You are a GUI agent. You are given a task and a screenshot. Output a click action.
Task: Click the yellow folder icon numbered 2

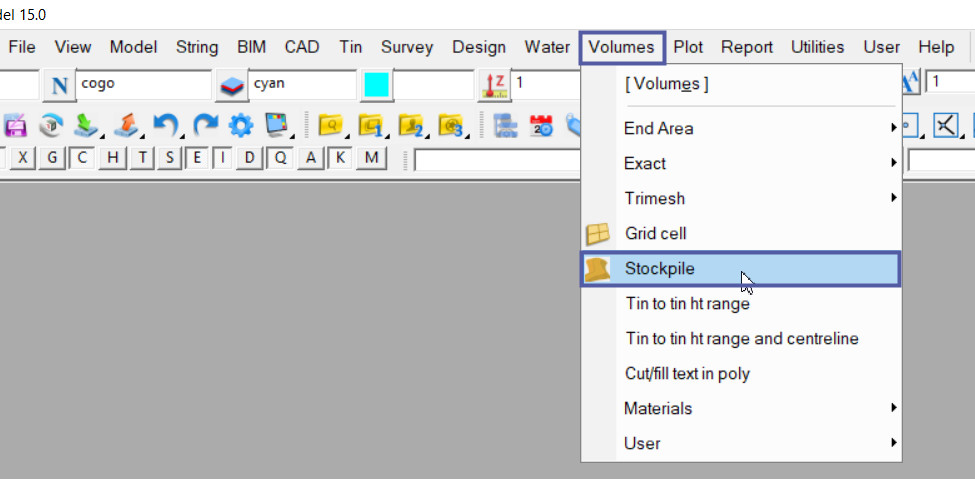pos(412,126)
